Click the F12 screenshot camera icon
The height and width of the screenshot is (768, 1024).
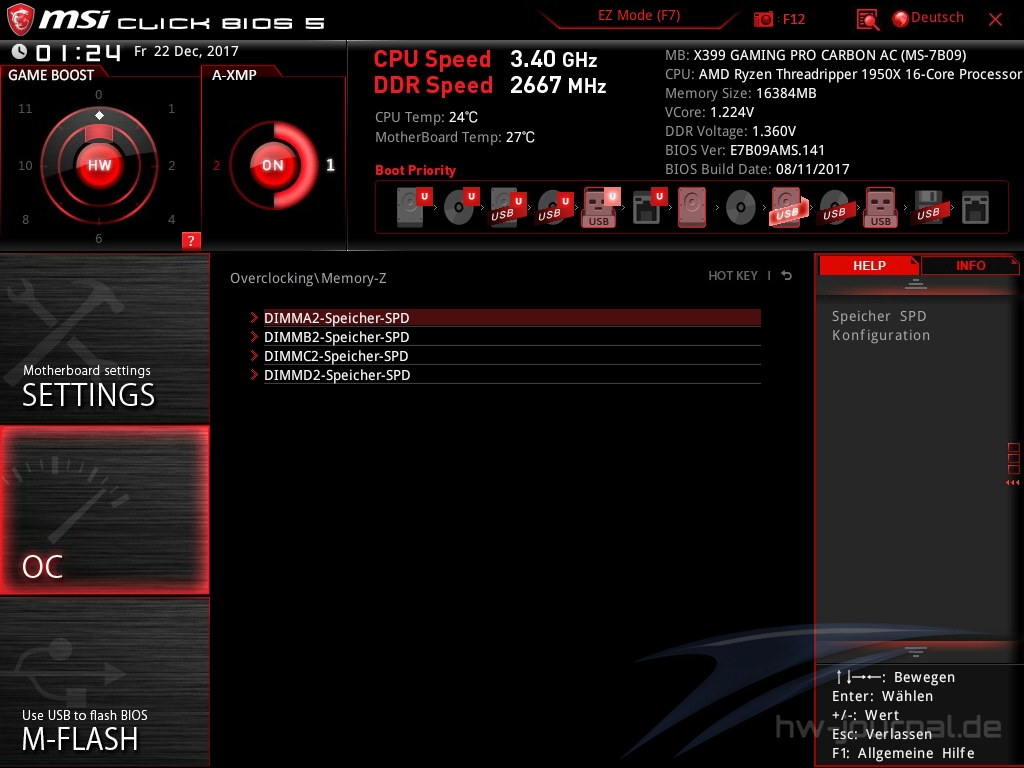(763, 19)
